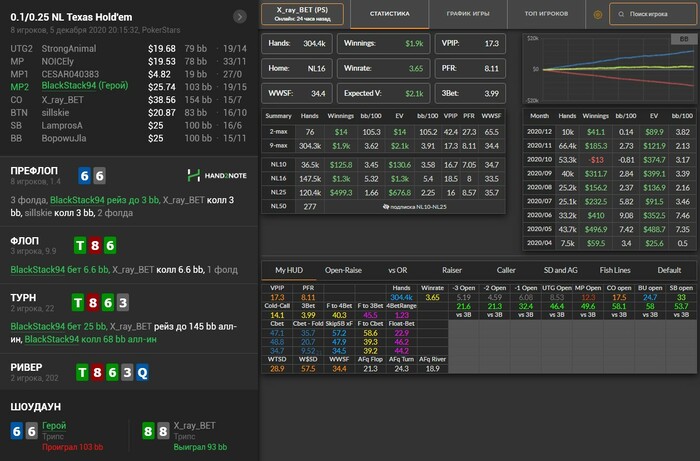The height and width of the screenshot is (461, 700).
Task: Click the Hand2Note logo
Action: pos(217,175)
